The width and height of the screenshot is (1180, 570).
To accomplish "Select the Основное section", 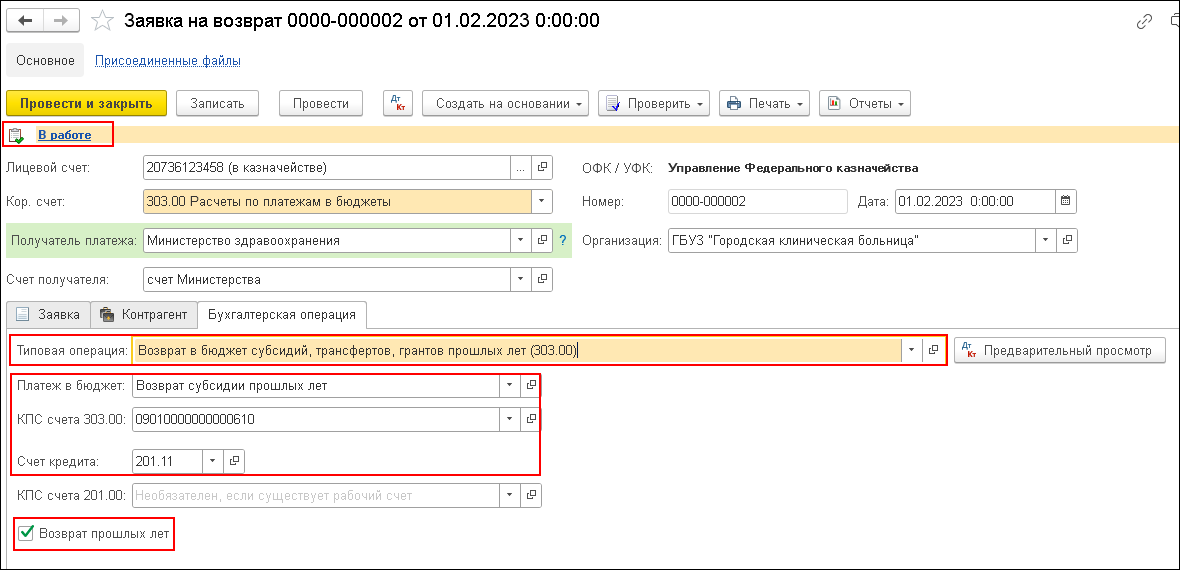I will coord(46,61).
